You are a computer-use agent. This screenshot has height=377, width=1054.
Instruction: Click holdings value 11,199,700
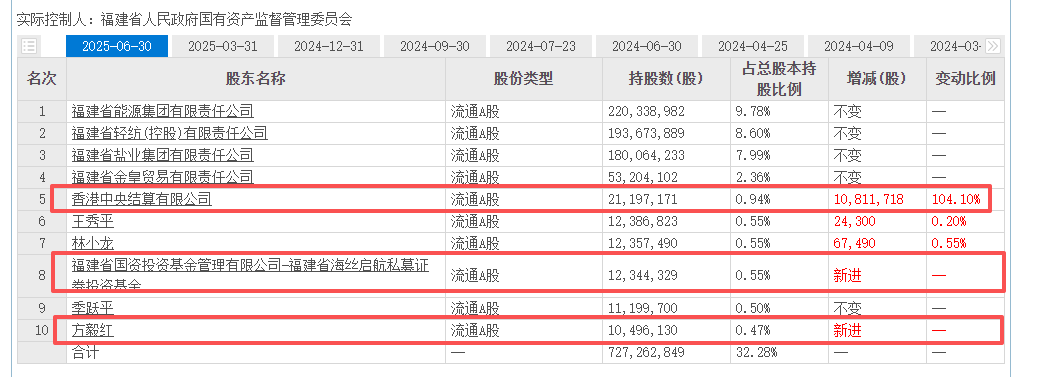[x=643, y=309]
